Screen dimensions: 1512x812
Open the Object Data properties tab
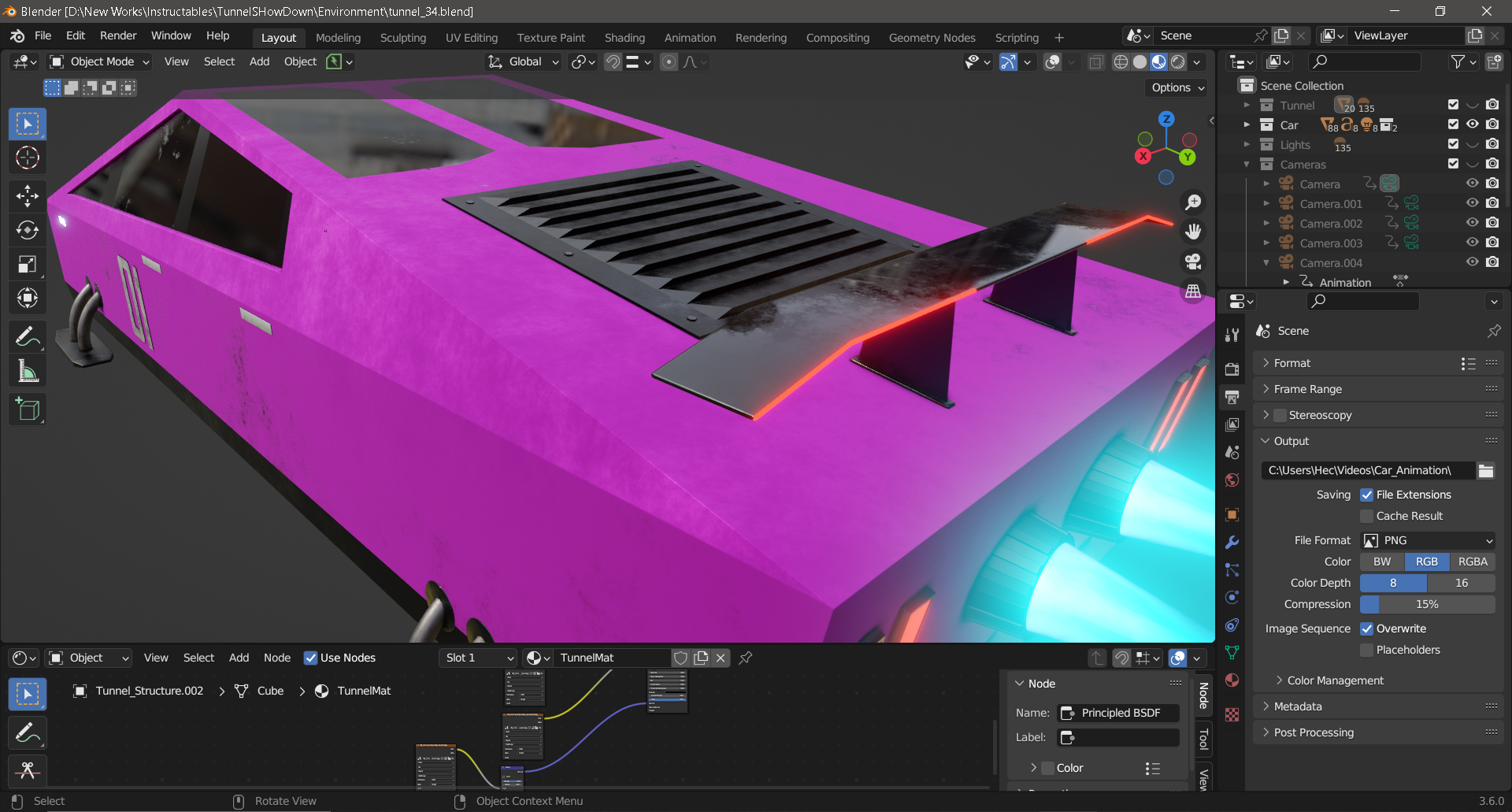1232,653
